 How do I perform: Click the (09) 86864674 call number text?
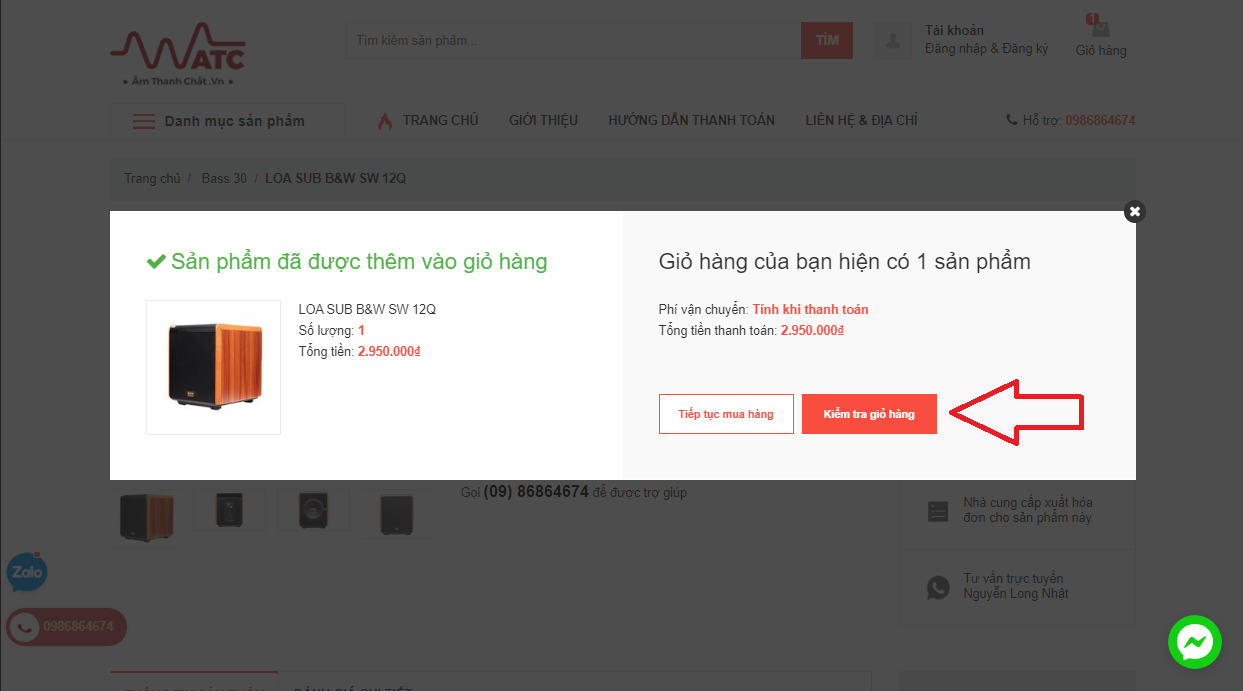click(536, 492)
